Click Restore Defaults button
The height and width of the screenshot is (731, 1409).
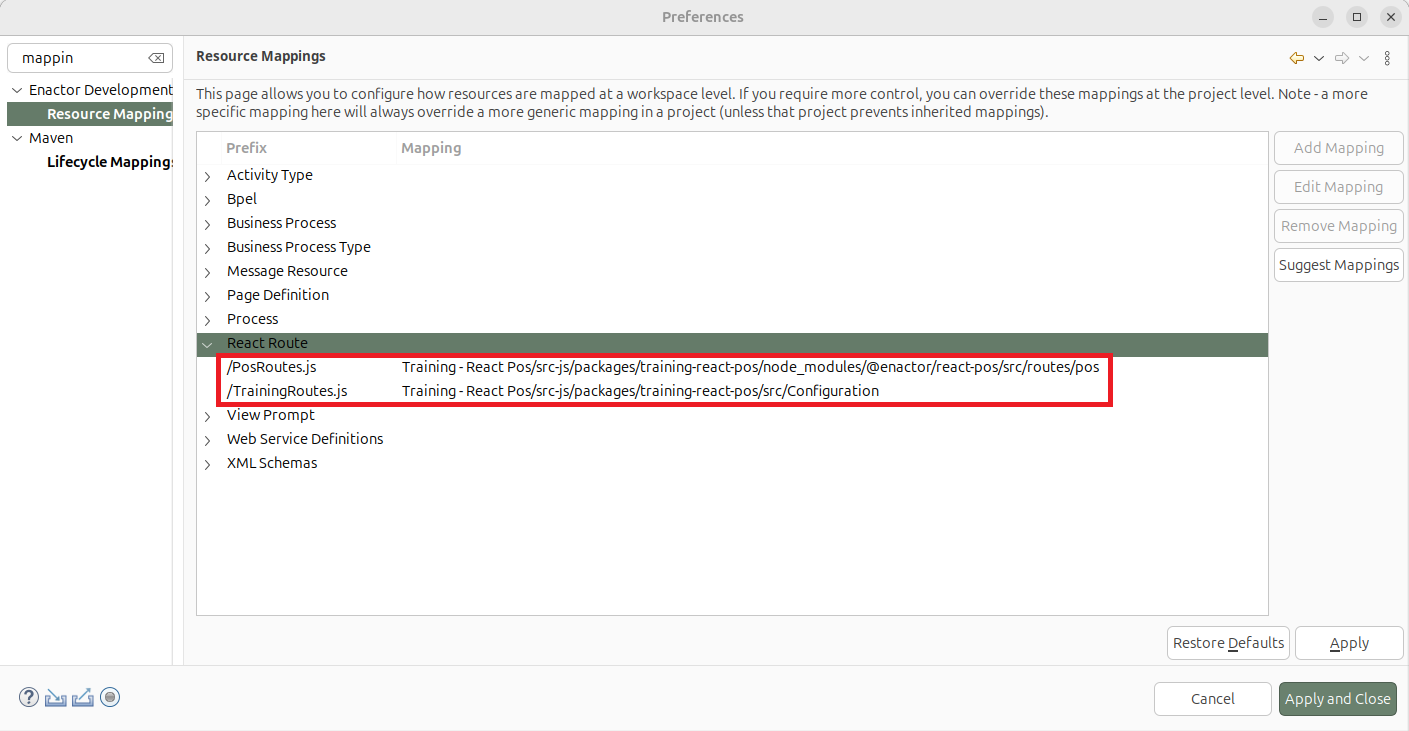click(x=1228, y=643)
